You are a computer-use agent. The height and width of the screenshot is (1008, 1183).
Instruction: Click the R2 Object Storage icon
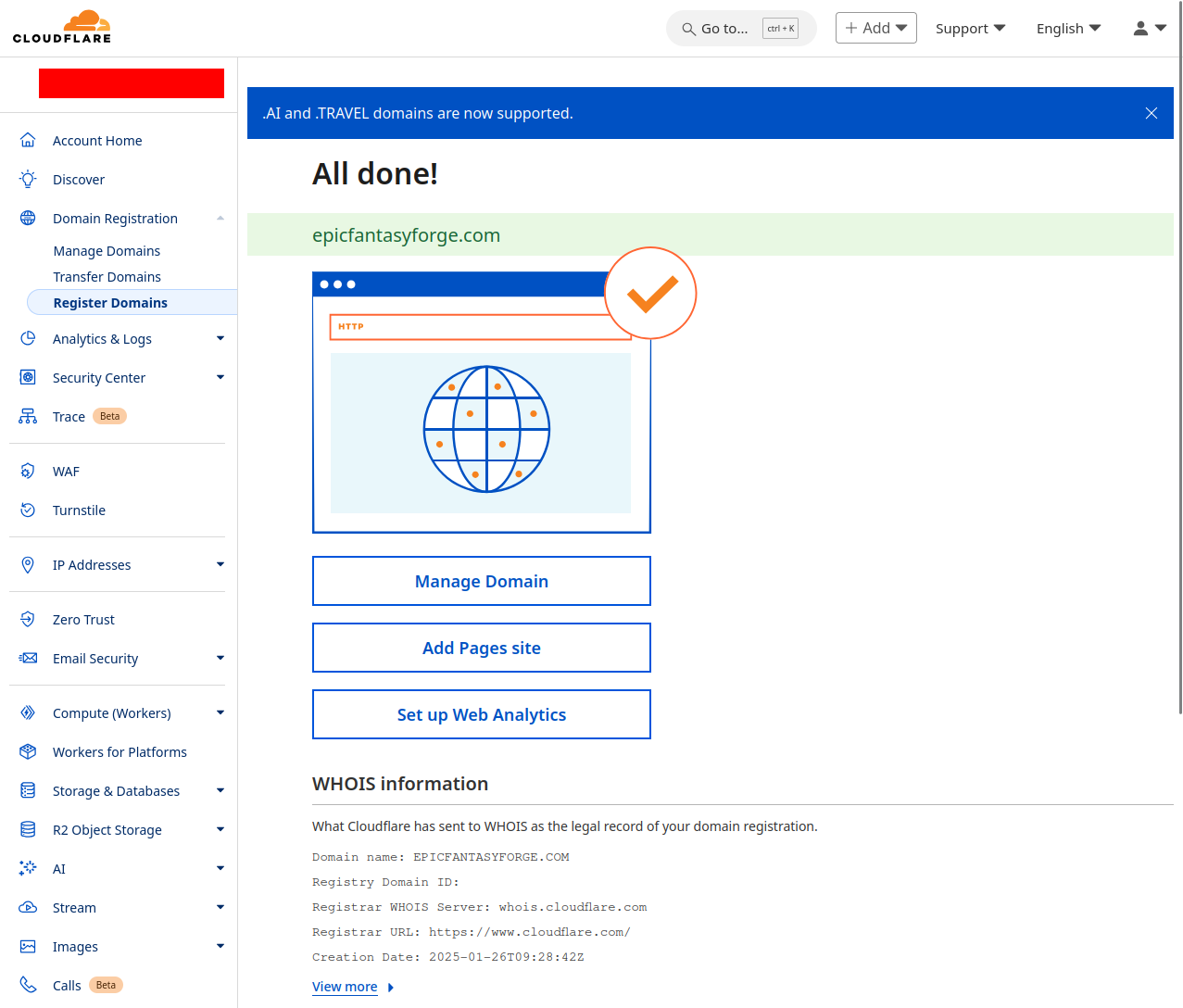click(x=28, y=829)
